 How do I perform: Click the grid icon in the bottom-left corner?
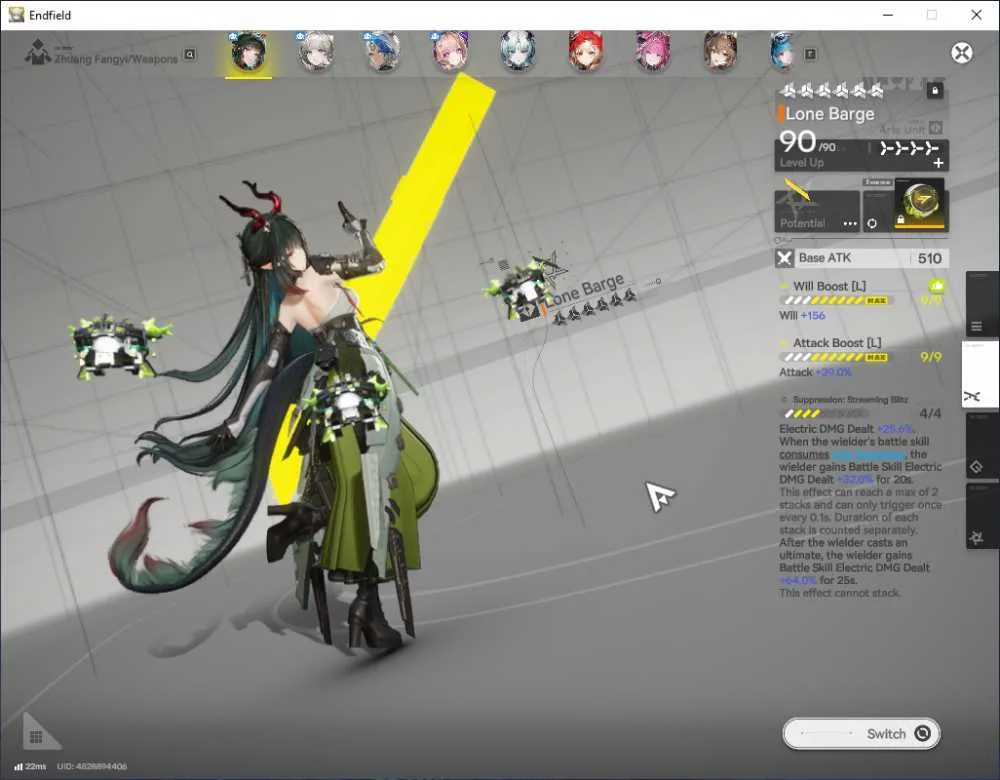tap(36, 737)
